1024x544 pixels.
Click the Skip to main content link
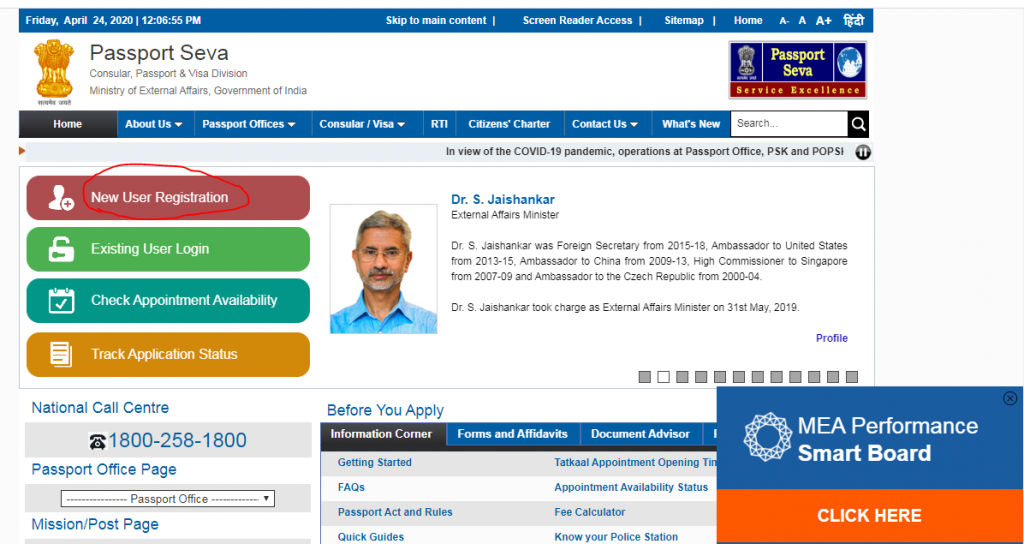pyautogui.click(x=436, y=20)
